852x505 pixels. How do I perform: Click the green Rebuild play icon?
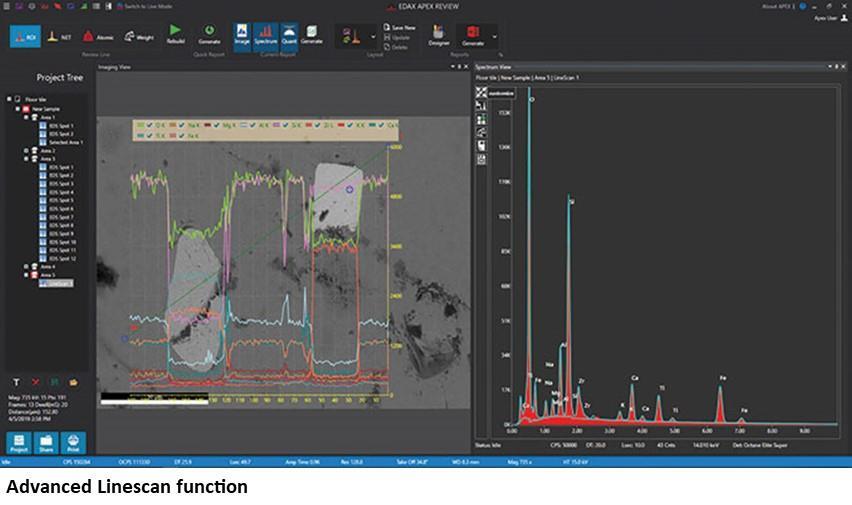pos(175,30)
